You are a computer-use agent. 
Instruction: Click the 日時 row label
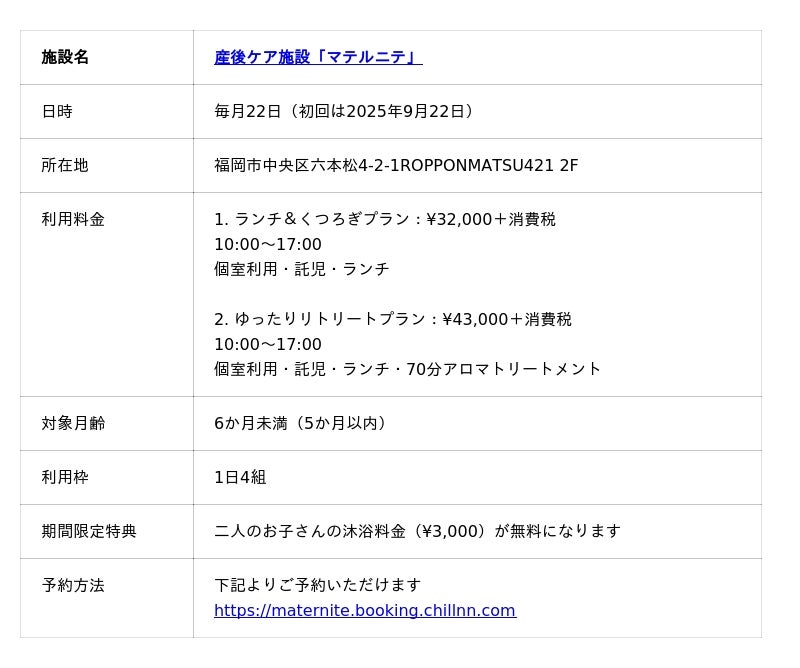coord(57,112)
